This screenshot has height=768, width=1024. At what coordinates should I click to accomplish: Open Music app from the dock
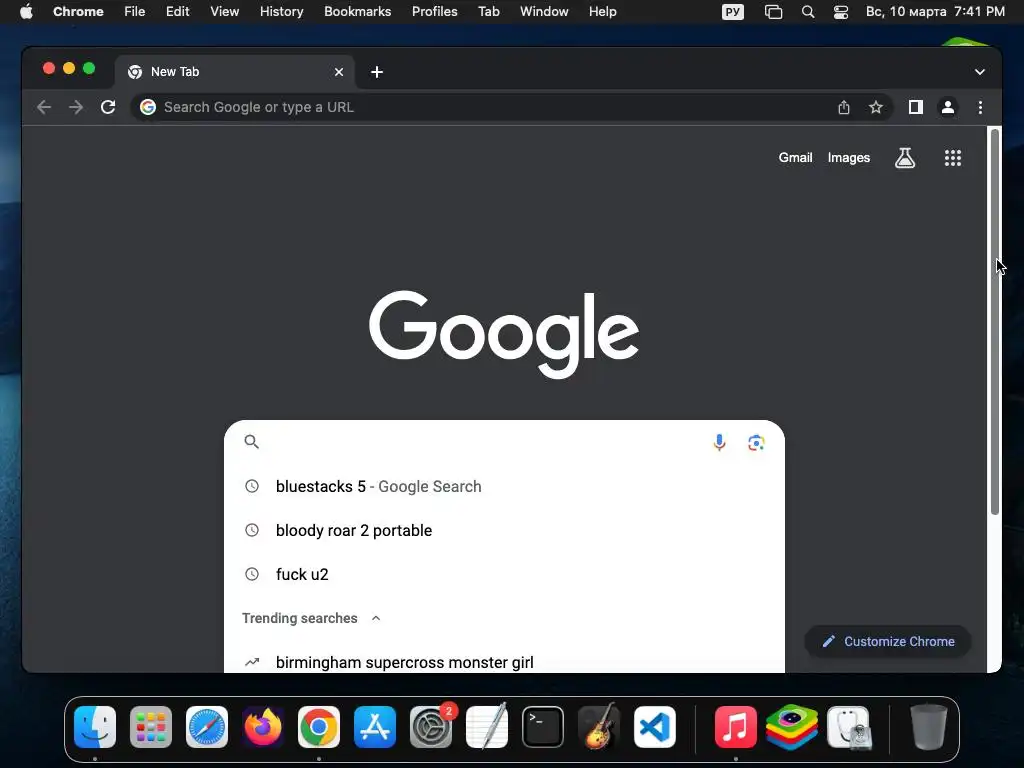point(735,727)
